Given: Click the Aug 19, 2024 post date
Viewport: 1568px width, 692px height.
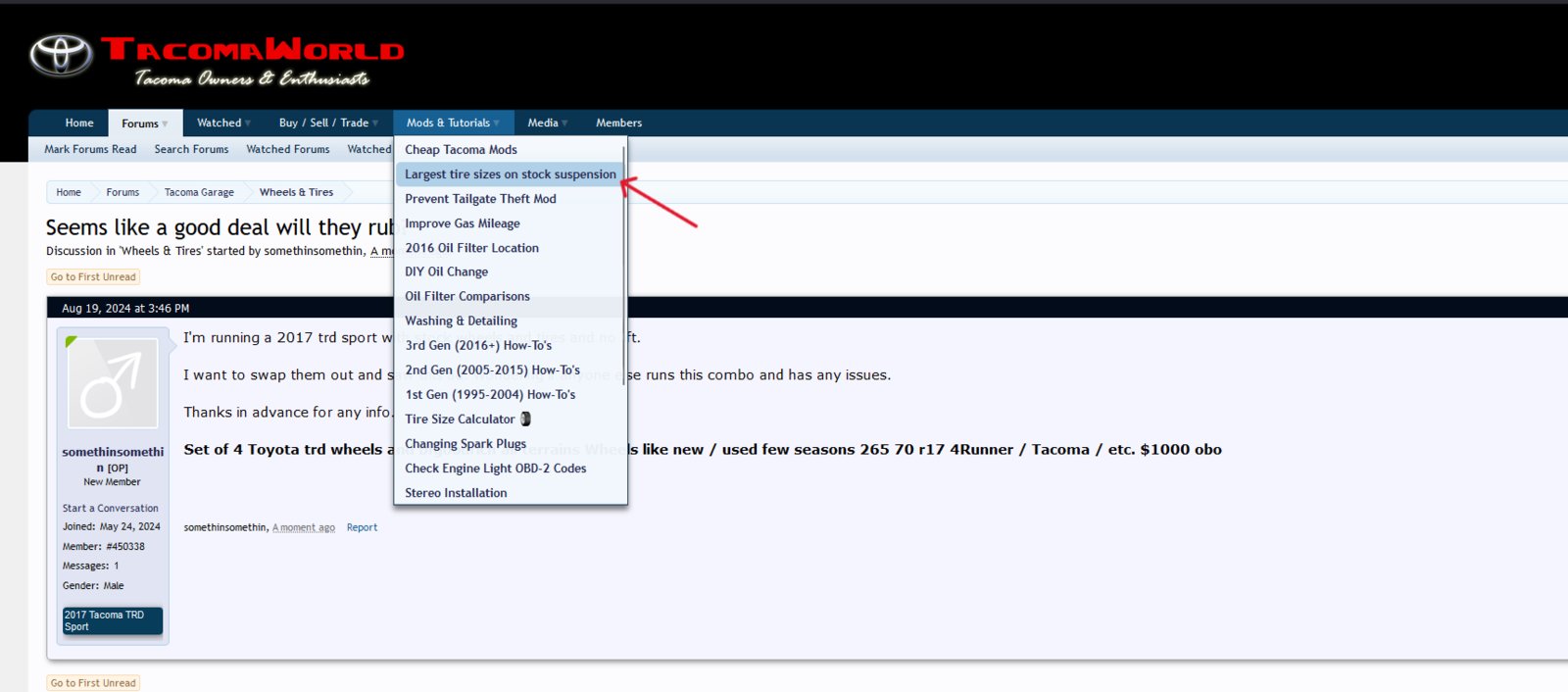Looking at the screenshot, I should (x=125, y=308).
